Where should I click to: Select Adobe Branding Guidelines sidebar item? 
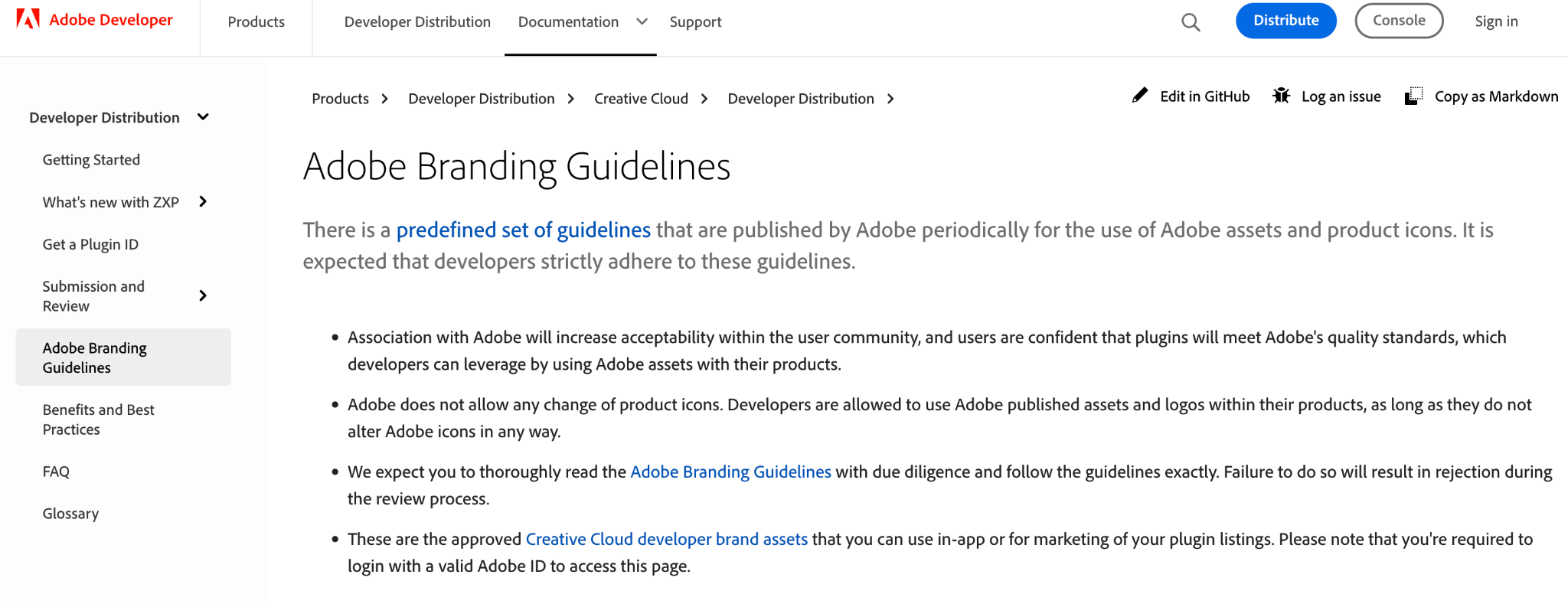pos(123,357)
